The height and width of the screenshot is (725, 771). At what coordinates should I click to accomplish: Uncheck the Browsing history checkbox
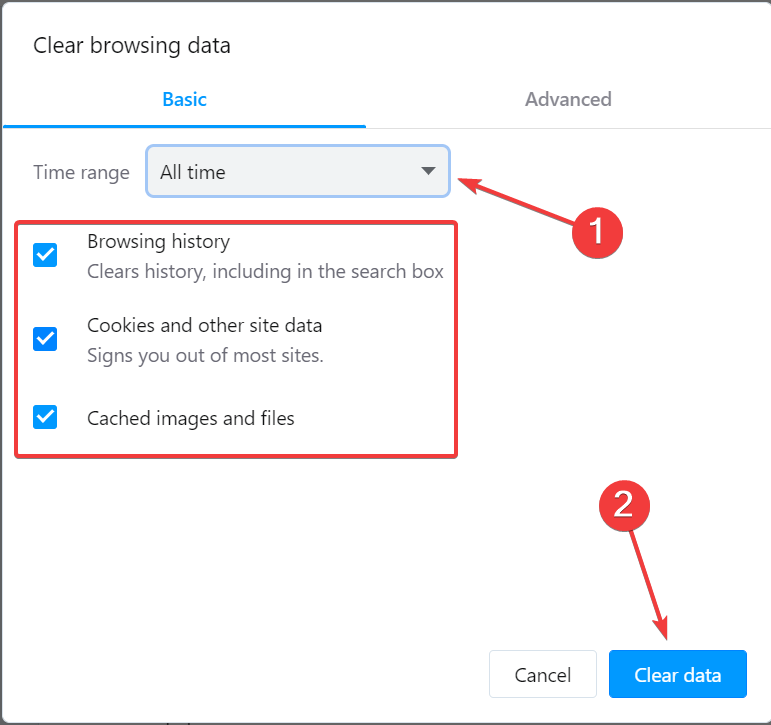[45, 255]
